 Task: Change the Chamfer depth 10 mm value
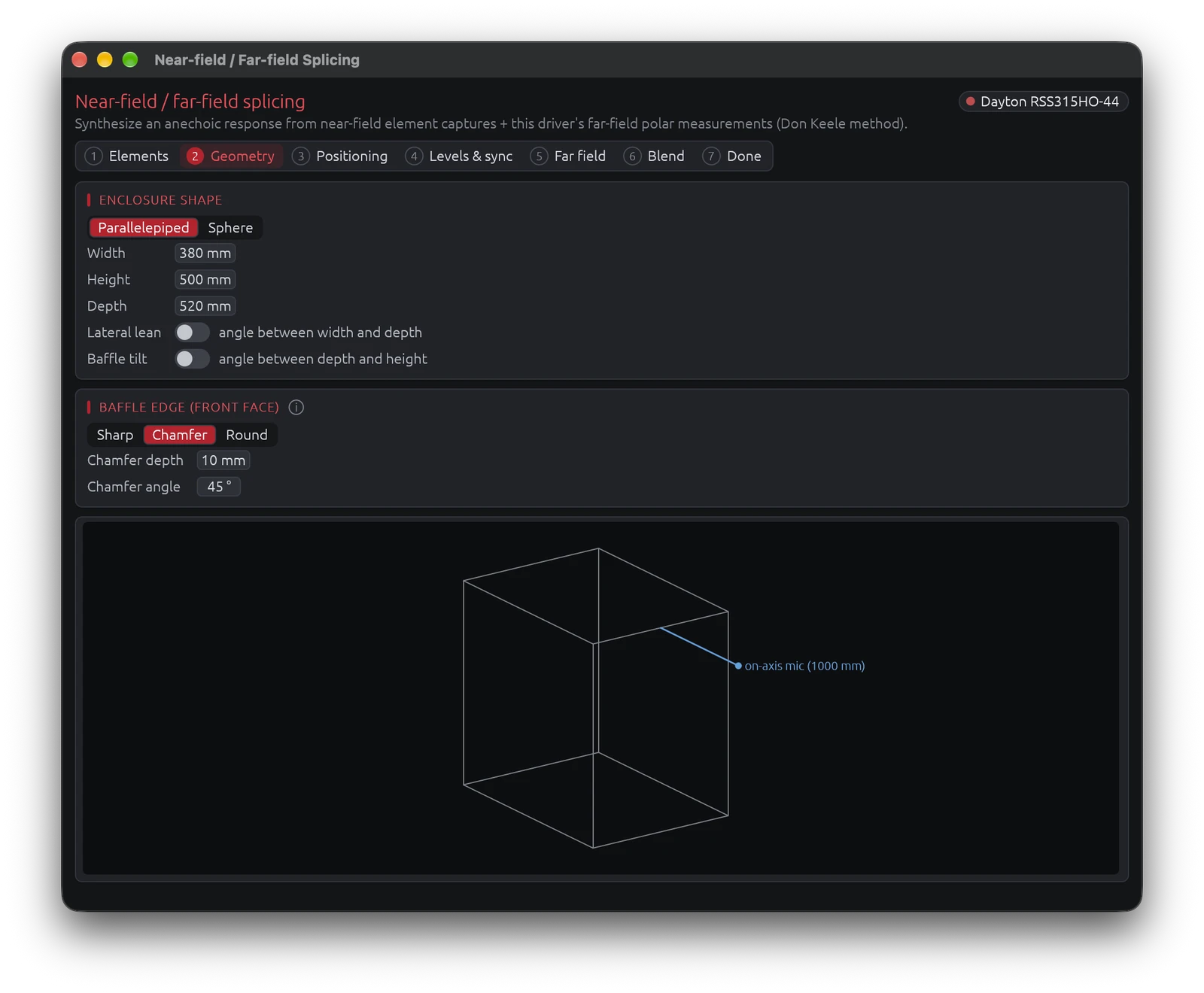[223, 460]
